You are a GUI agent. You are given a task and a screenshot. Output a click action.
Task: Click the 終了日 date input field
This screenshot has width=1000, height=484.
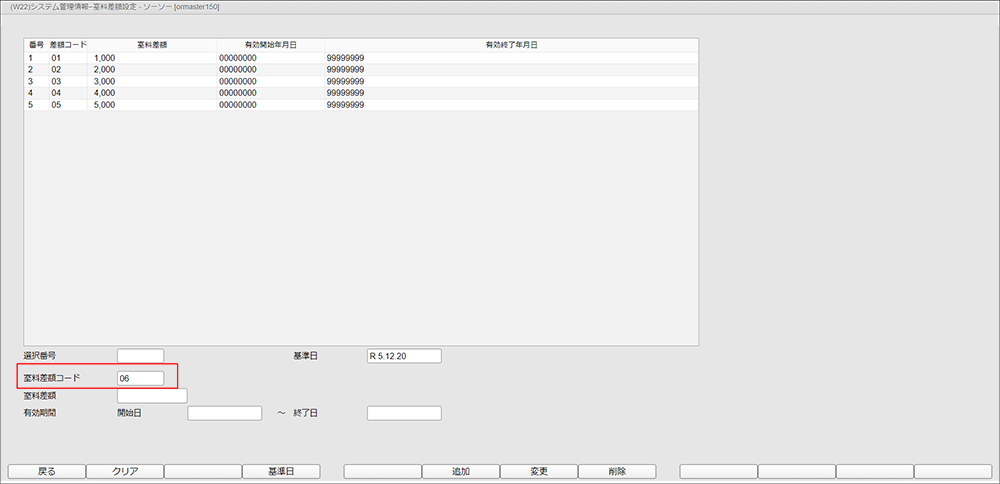pyautogui.click(x=404, y=413)
